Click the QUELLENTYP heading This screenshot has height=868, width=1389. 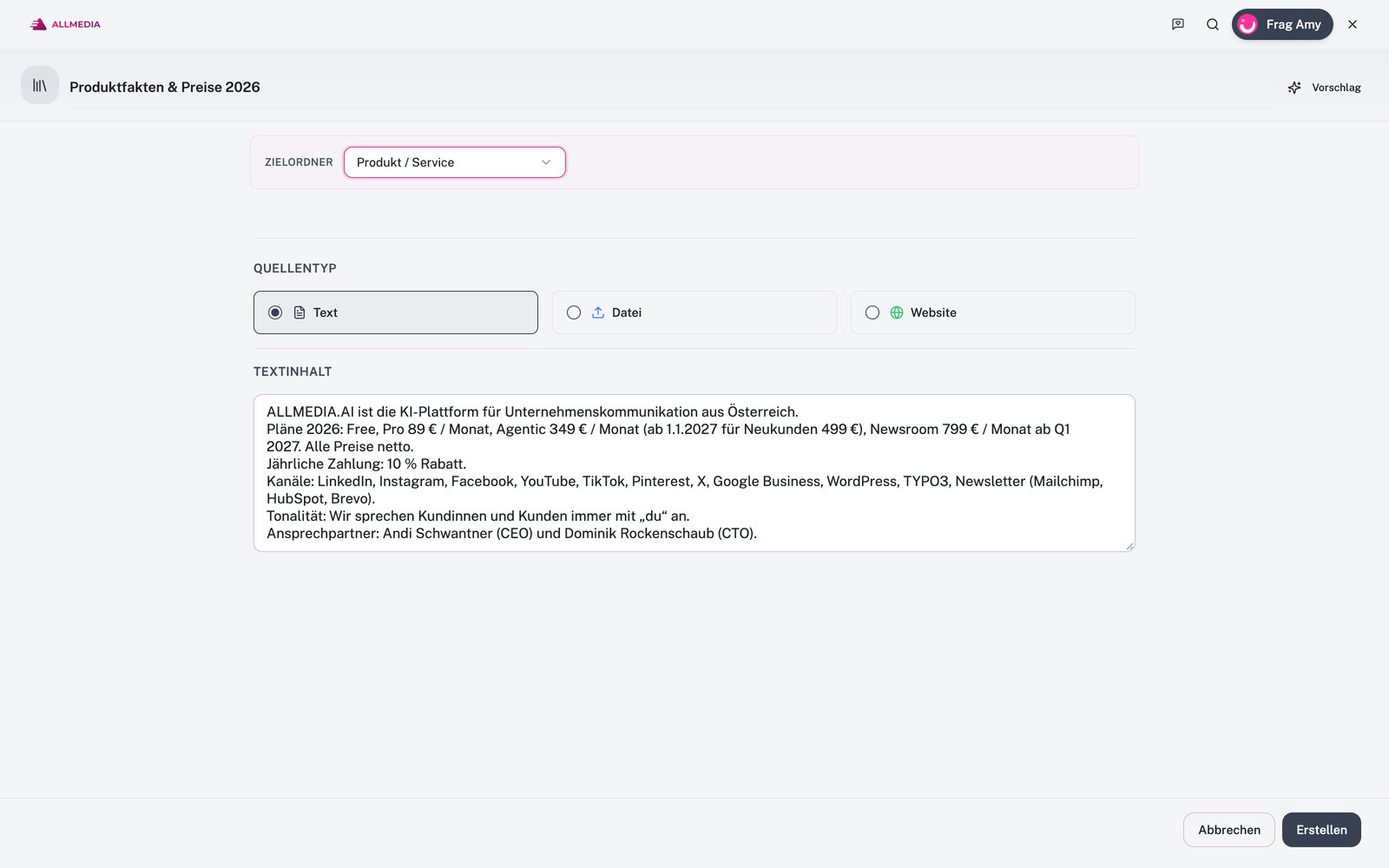click(x=295, y=268)
